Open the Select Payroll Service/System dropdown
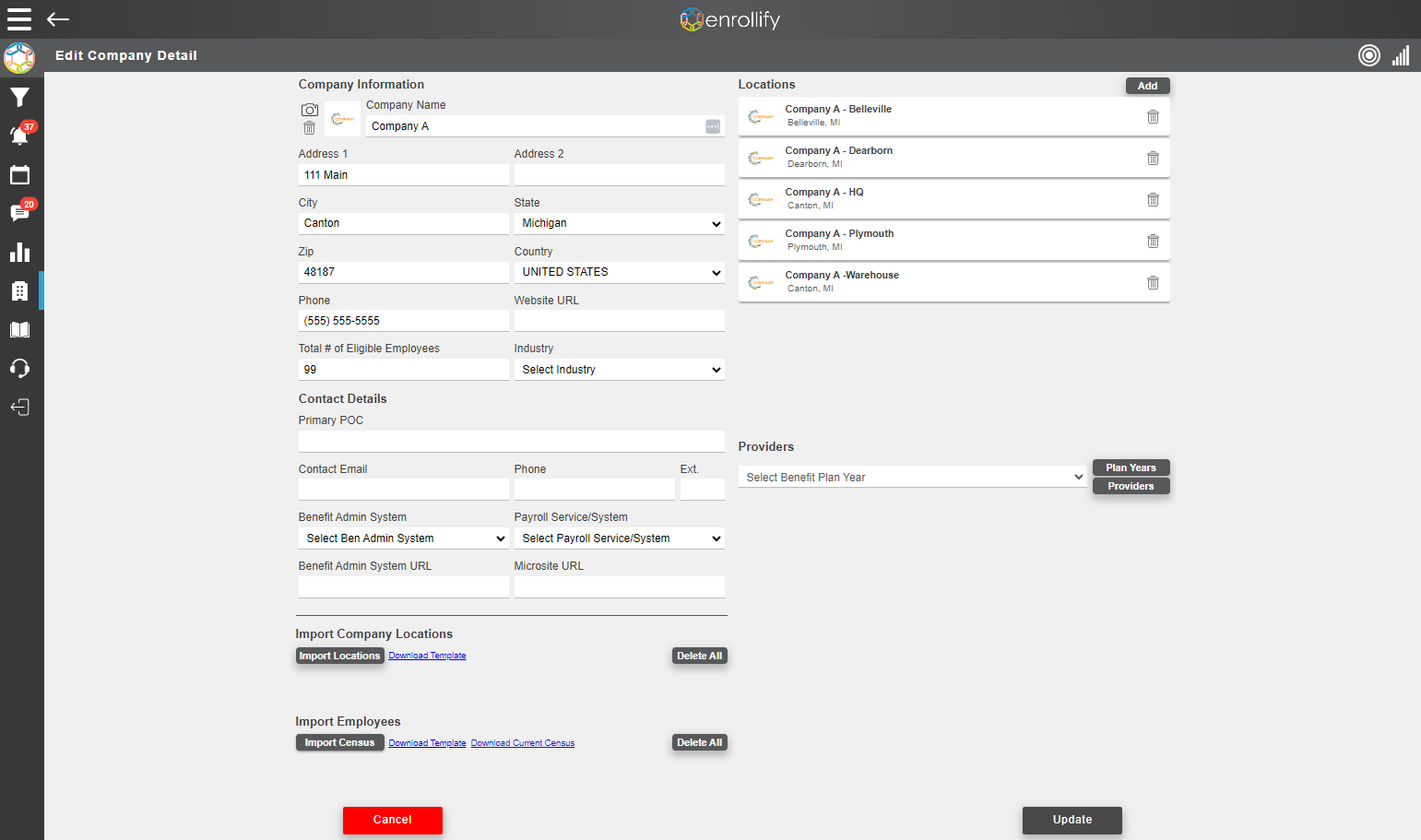 click(620, 538)
